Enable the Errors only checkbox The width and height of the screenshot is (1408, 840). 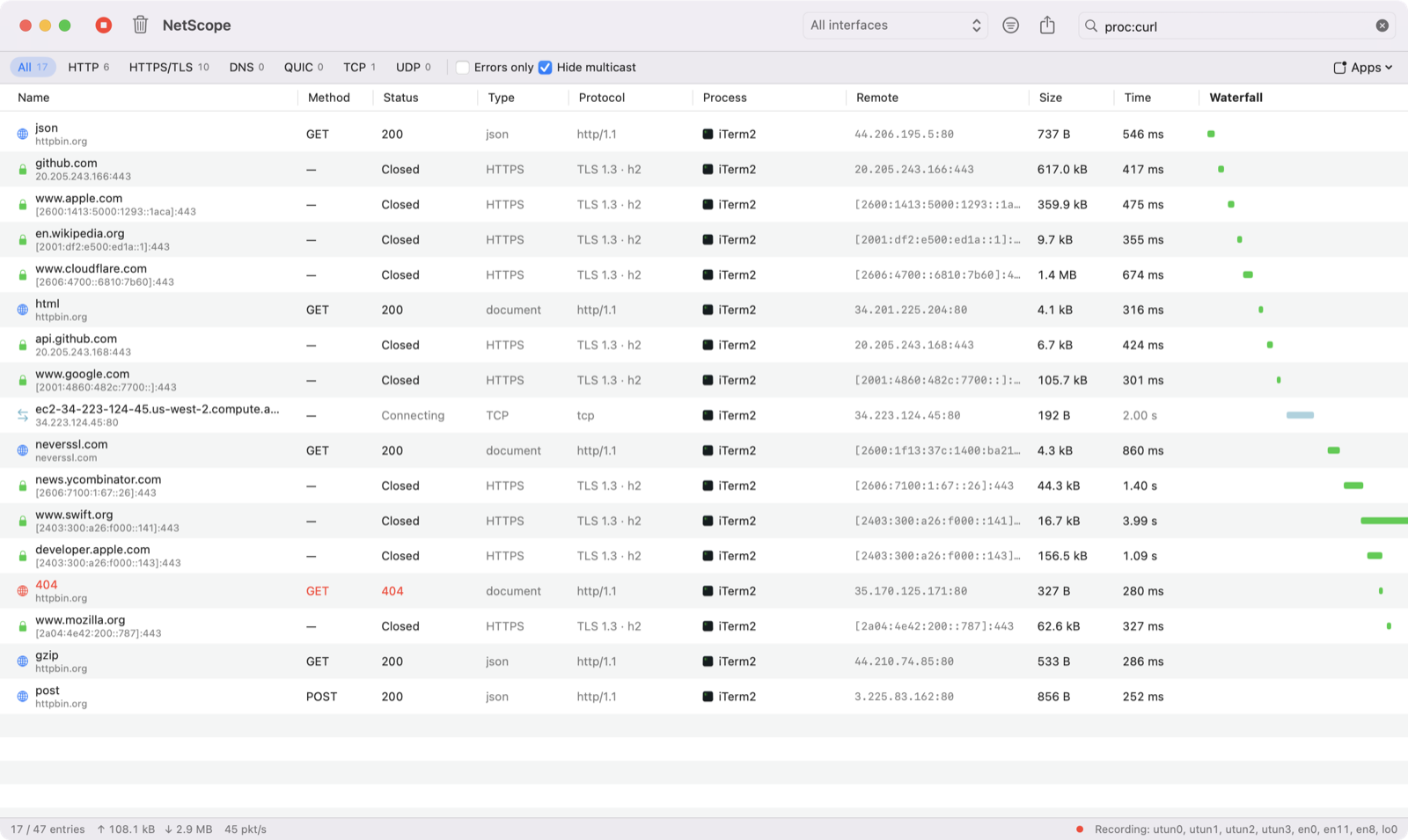click(x=462, y=67)
